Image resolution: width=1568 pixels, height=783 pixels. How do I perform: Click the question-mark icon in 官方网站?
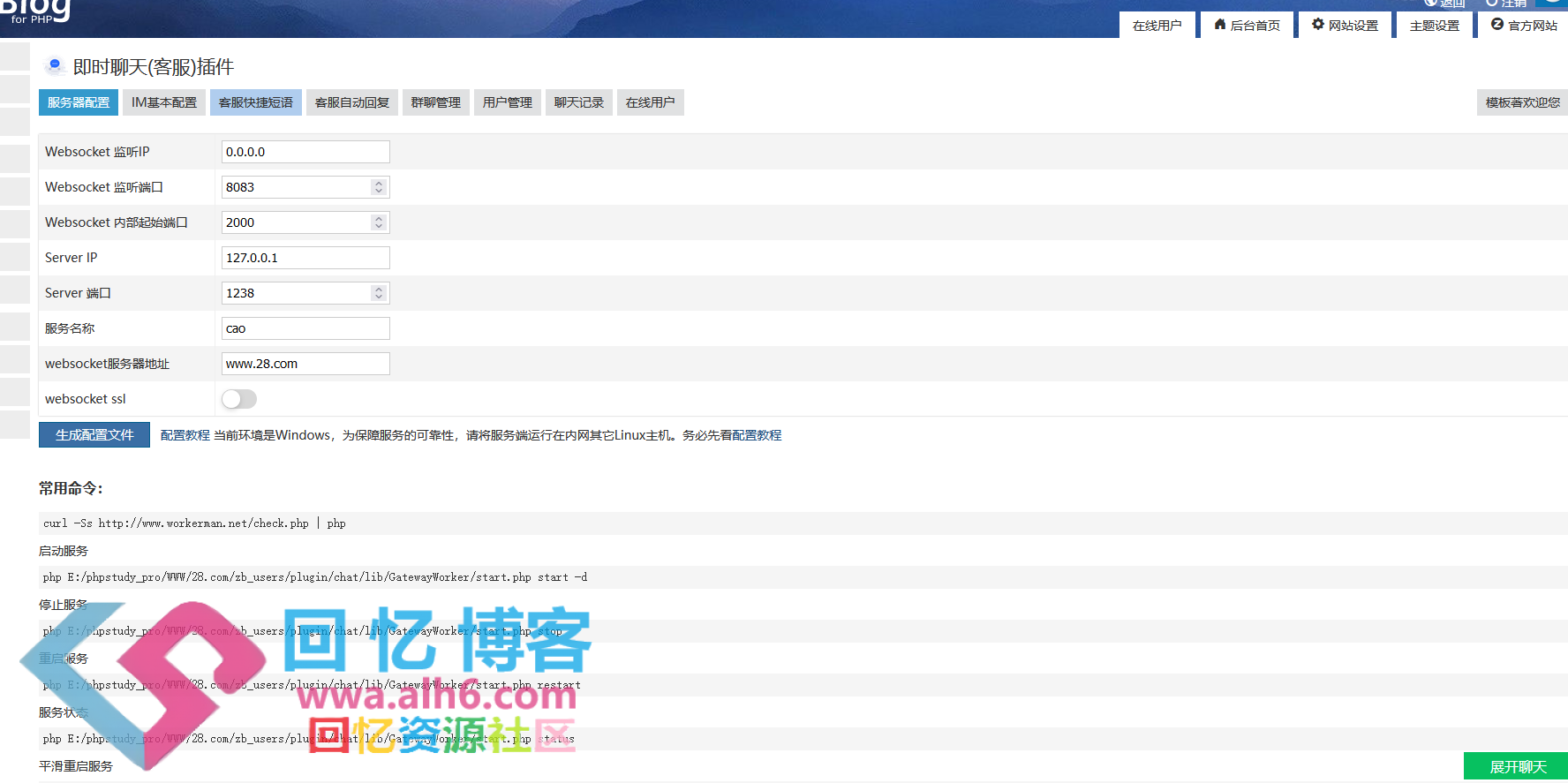[1497, 25]
